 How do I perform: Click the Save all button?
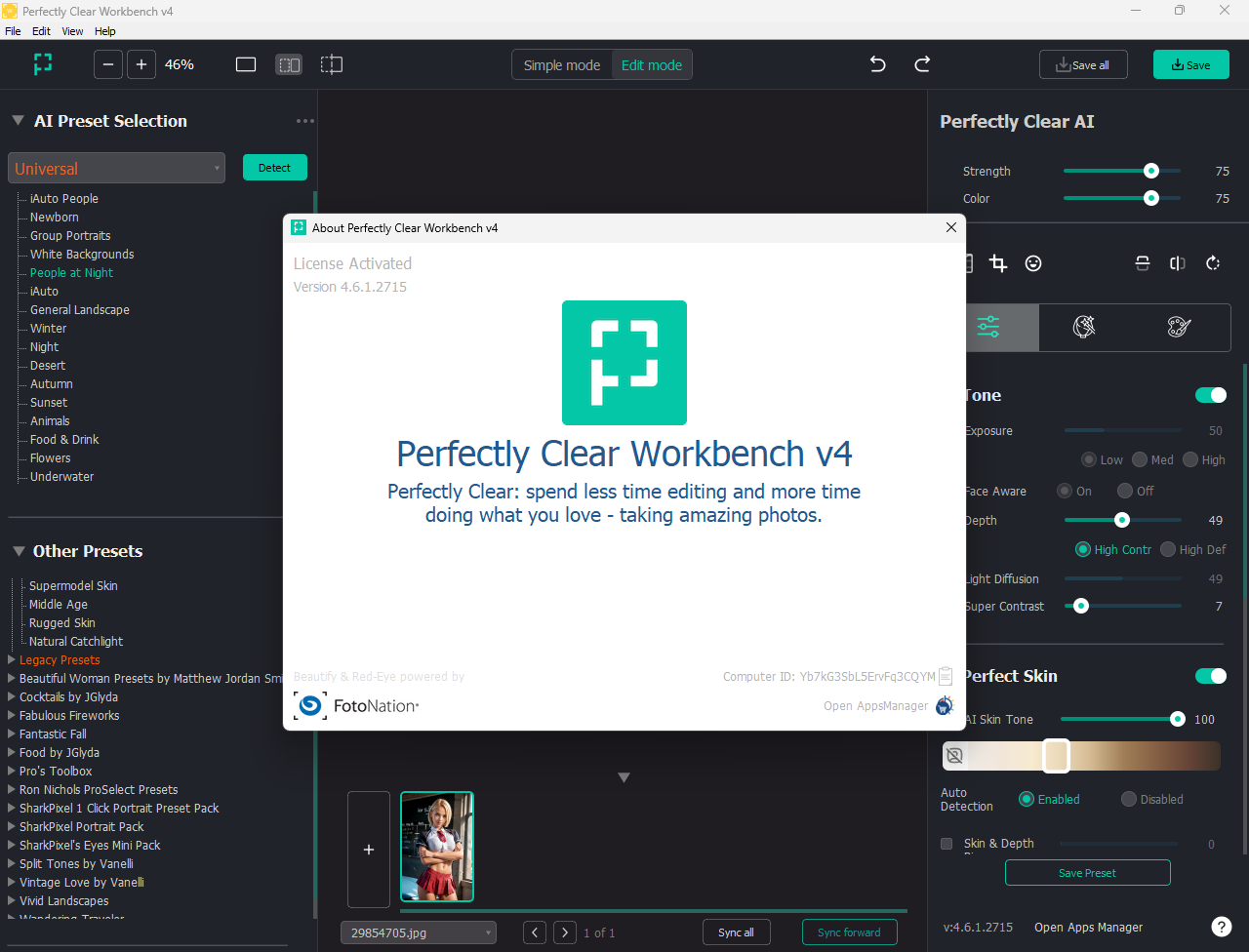[1083, 65]
